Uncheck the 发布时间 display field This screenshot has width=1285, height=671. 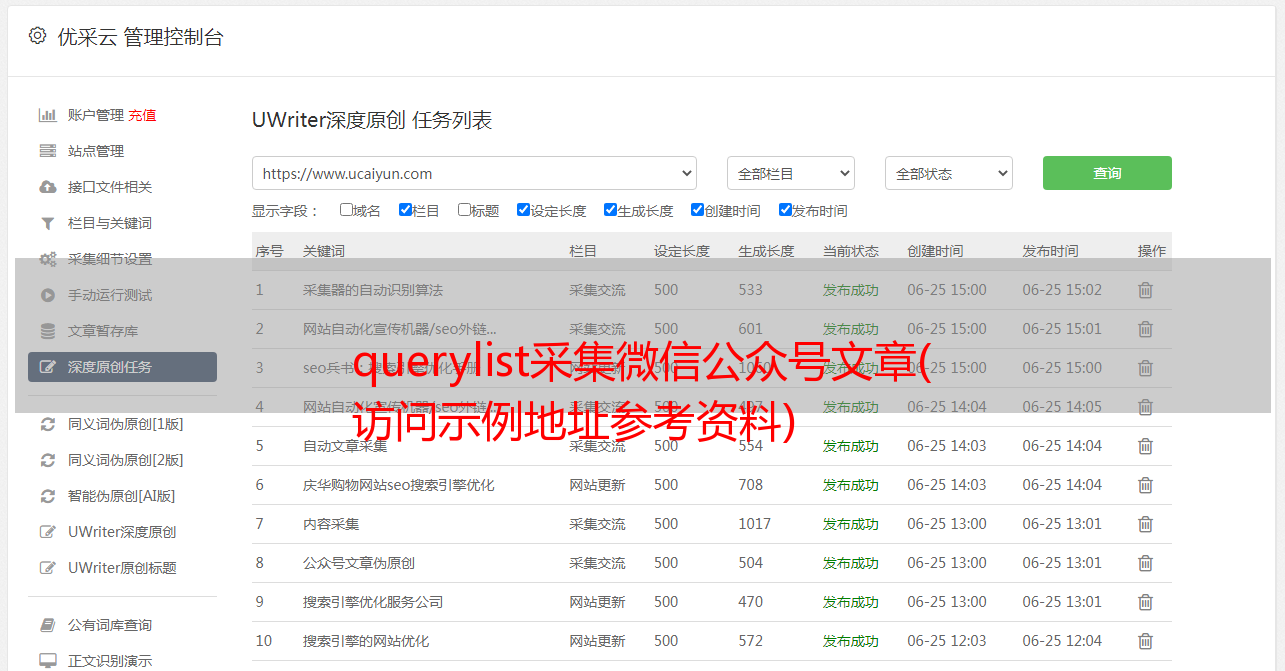(785, 210)
